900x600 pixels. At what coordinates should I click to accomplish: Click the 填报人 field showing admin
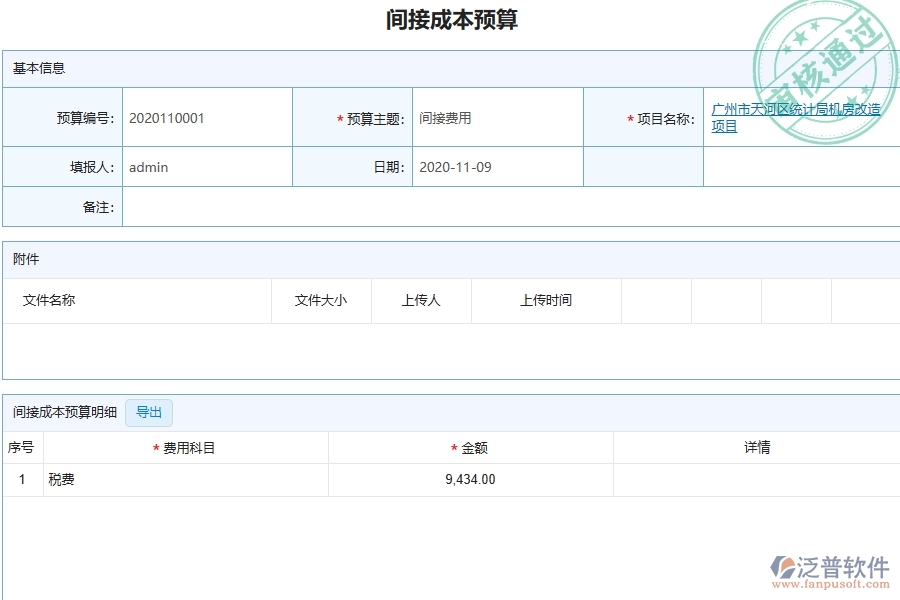point(207,167)
